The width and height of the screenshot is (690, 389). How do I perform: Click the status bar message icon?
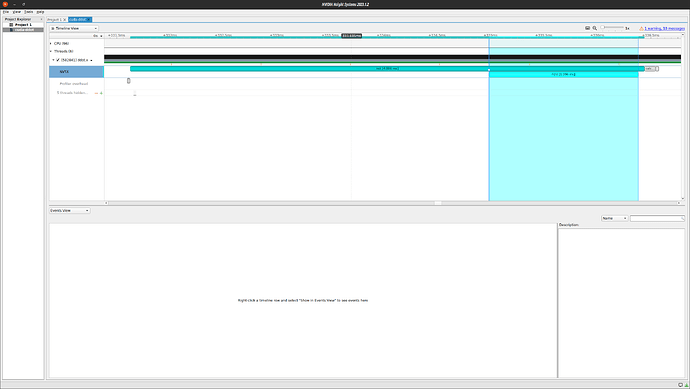pos(680,385)
